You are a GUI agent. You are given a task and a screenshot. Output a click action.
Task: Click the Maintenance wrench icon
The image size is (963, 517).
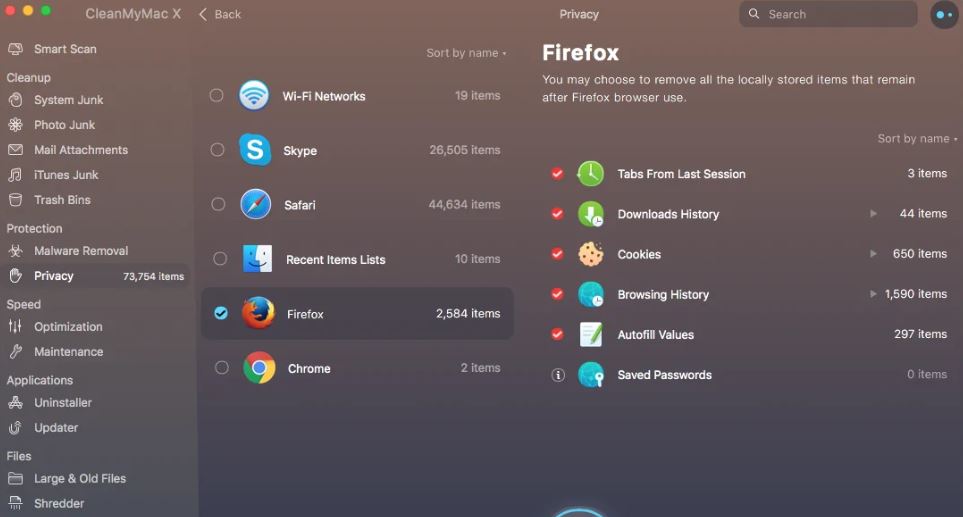click(15, 352)
